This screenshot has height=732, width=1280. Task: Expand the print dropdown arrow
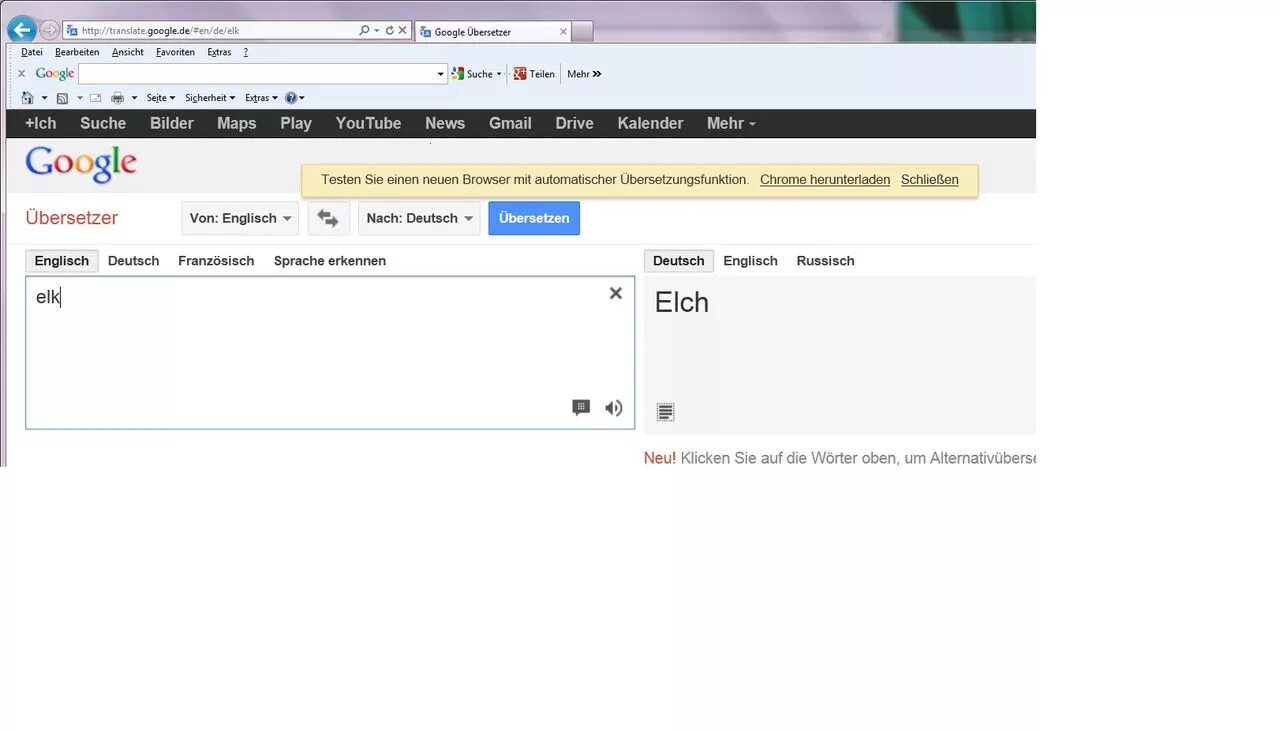click(134, 98)
